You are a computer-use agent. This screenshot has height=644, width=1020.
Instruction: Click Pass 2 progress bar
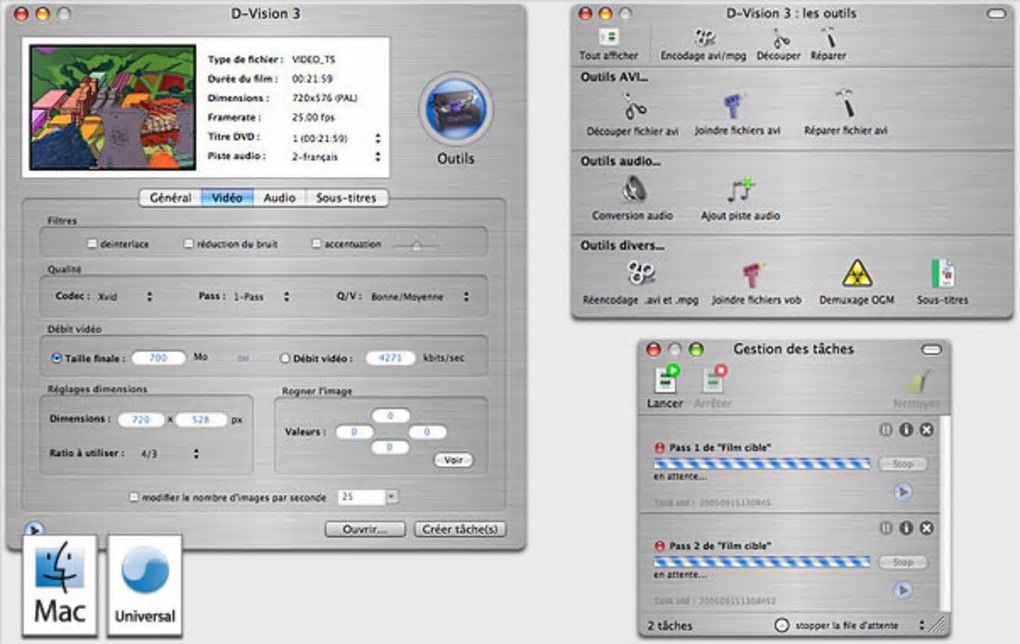click(x=762, y=562)
